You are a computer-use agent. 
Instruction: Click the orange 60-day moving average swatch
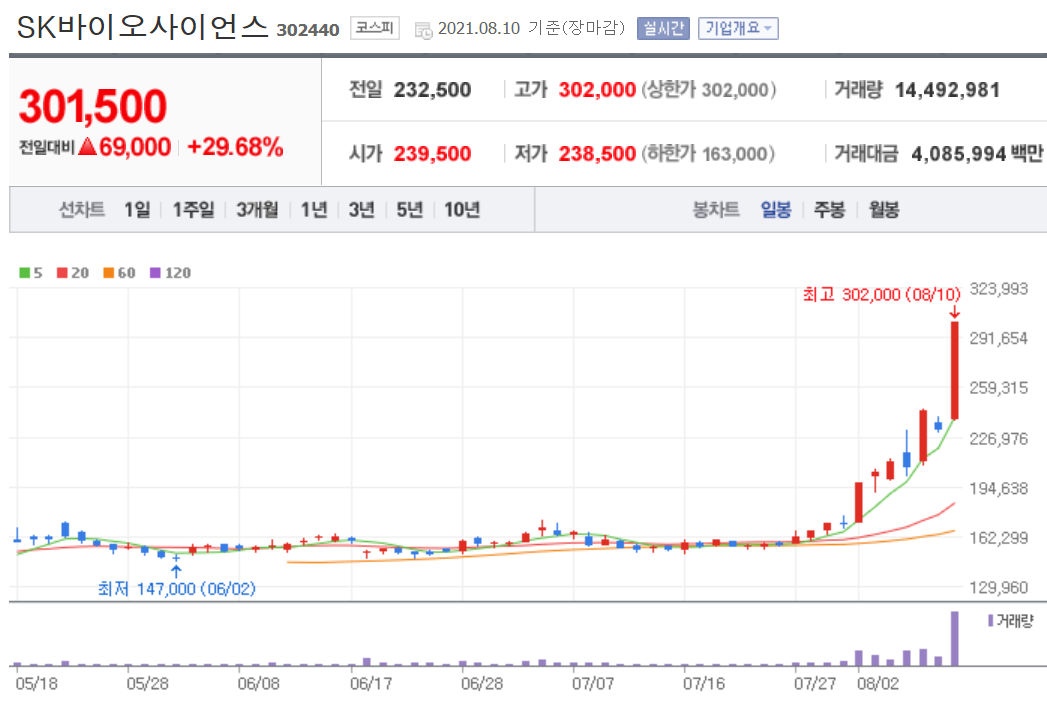click(109, 272)
